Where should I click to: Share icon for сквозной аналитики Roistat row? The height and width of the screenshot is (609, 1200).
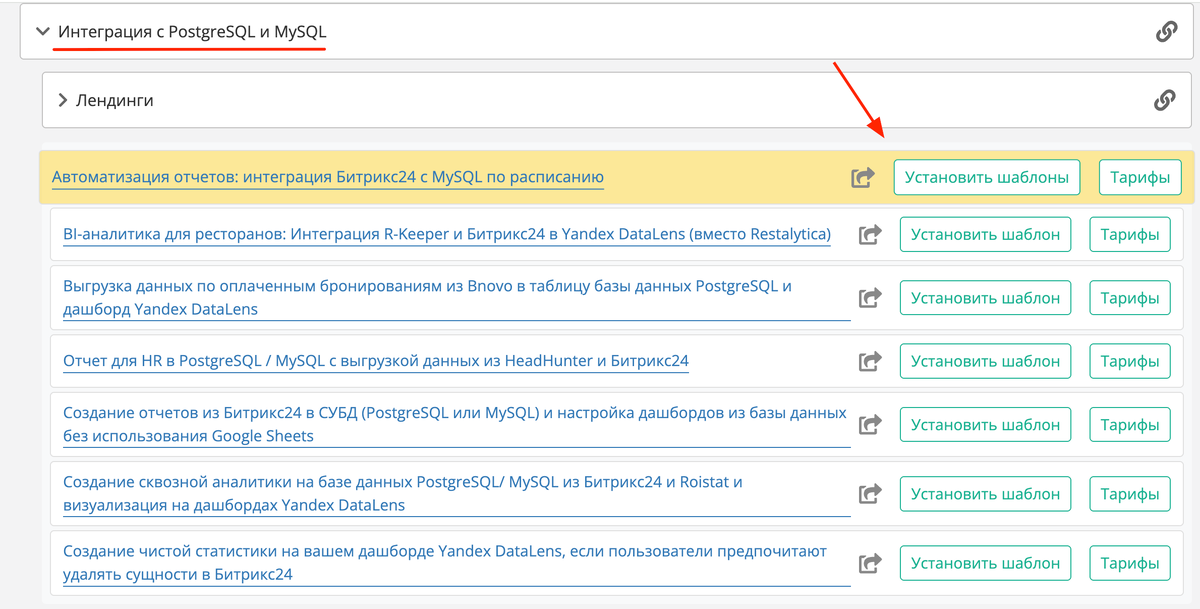coord(870,494)
